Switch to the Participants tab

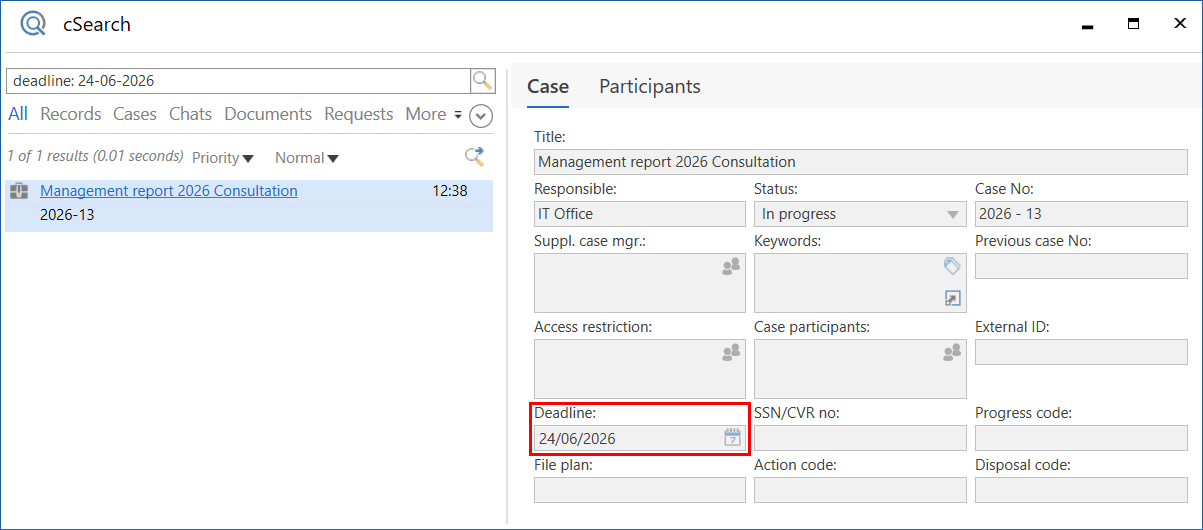[x=649, y=86]
